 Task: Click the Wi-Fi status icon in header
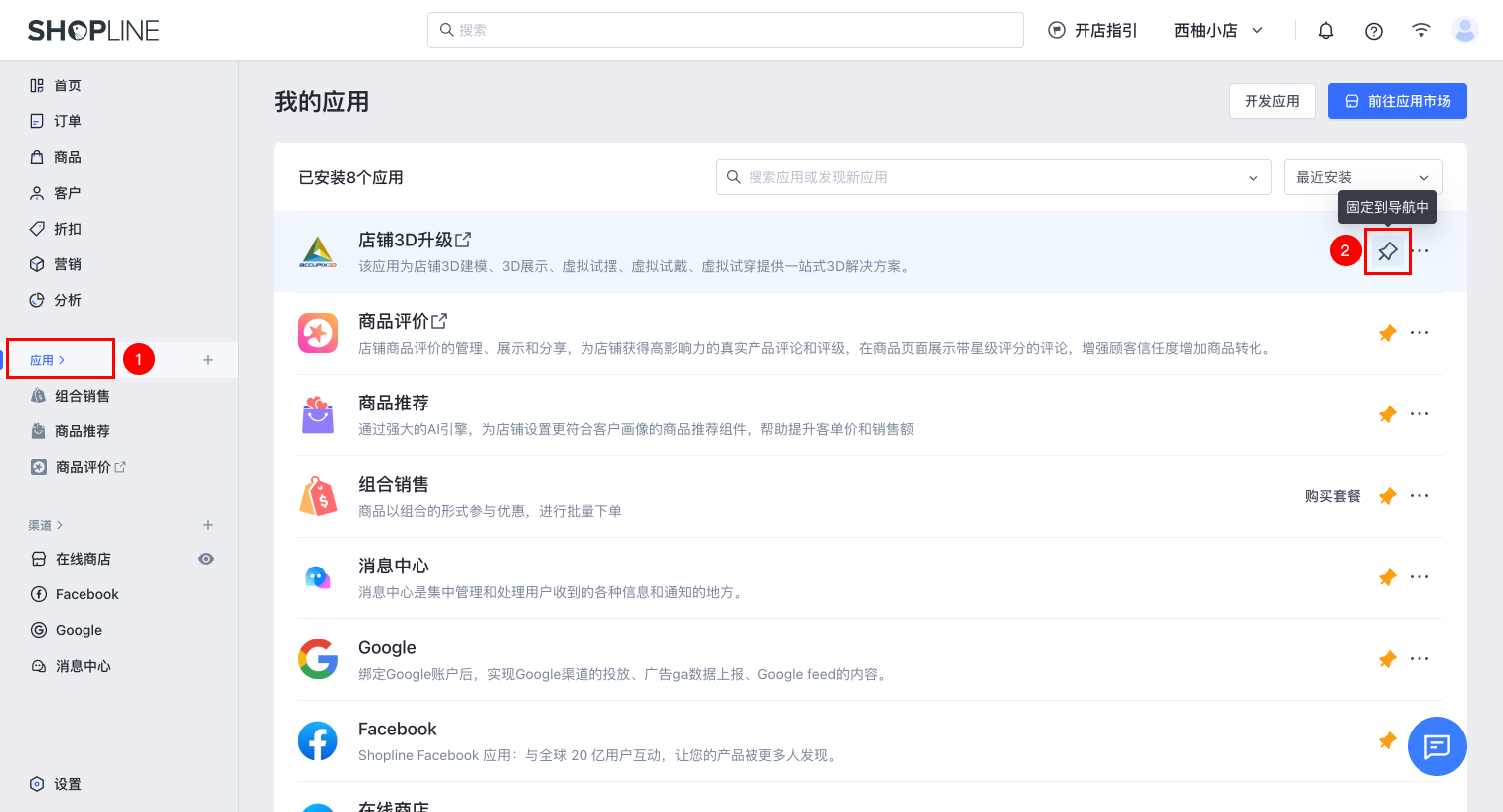(1421, 31)
